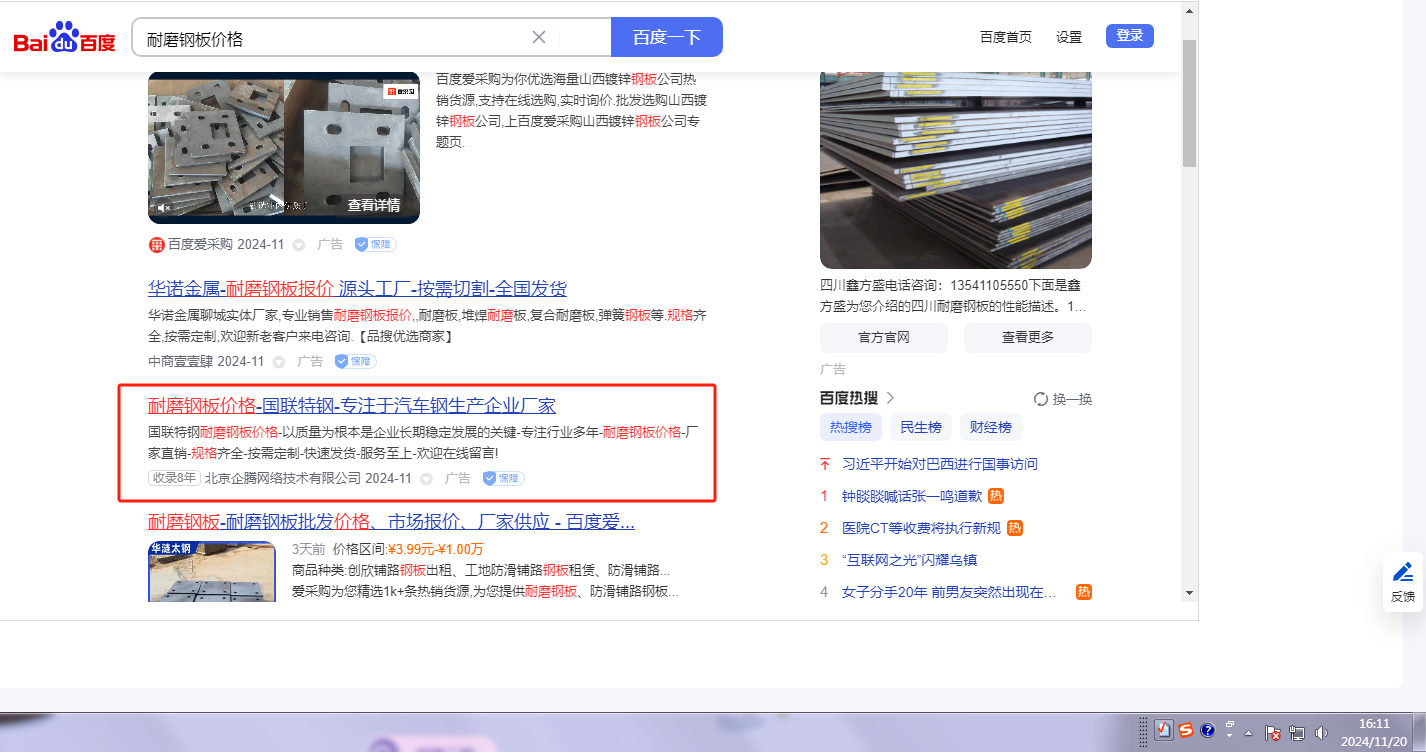1426x752 pixels.
Task: Click the Show Desktop strip beside the taskbar clock
Action: [1419, 732]
